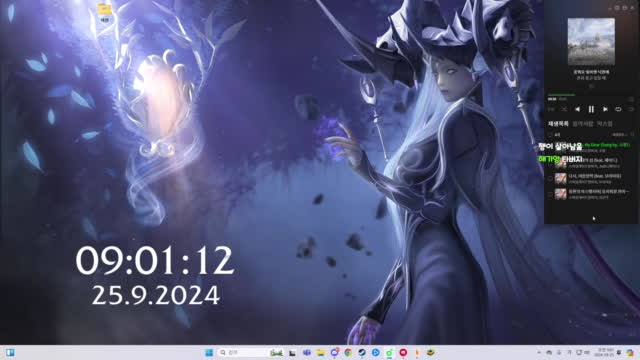This screenshot has height=360, width=640.
Task: Tick the select-all checkbox above the playlist
Action: (550, 134)
